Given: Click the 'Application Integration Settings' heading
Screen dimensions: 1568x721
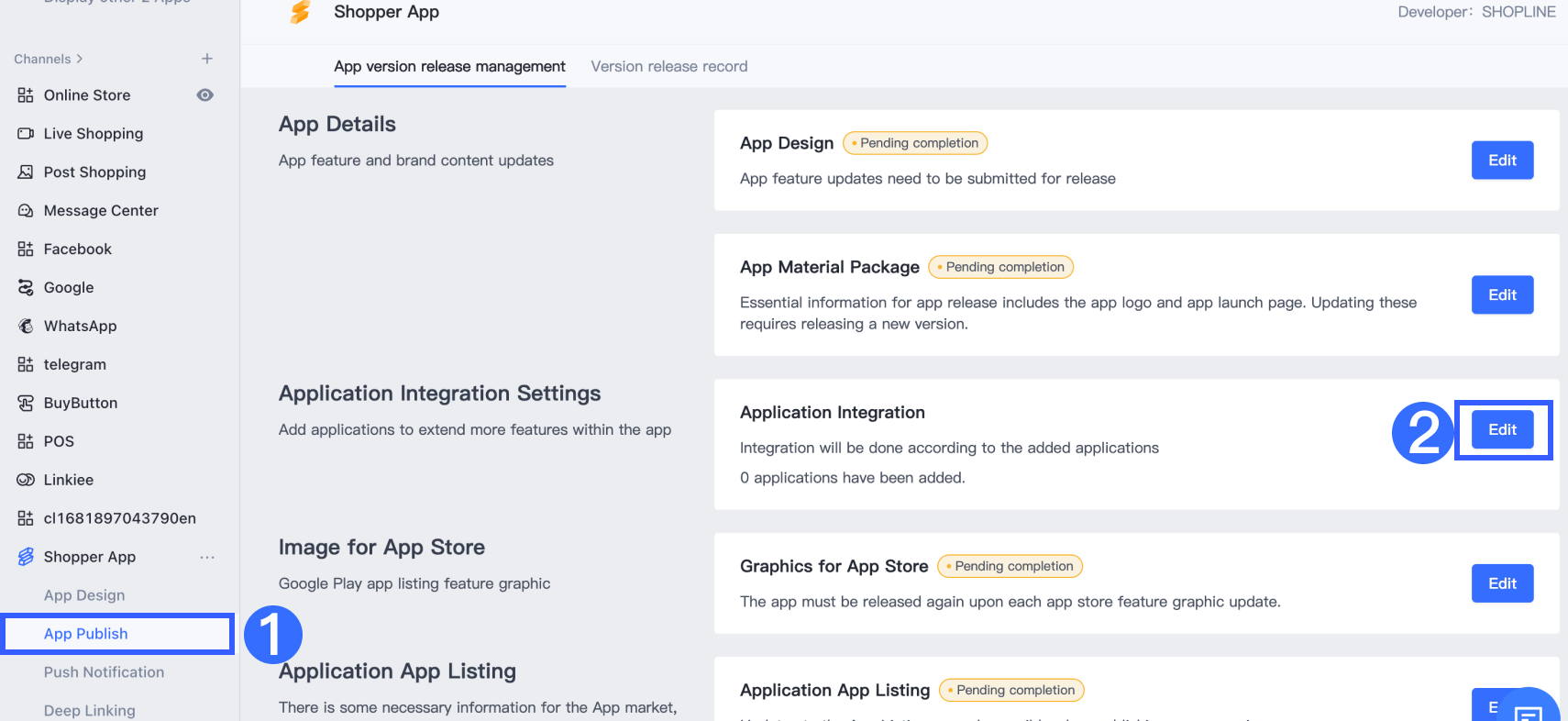Looking at the screenshot, I should click(x=440, y=394).
